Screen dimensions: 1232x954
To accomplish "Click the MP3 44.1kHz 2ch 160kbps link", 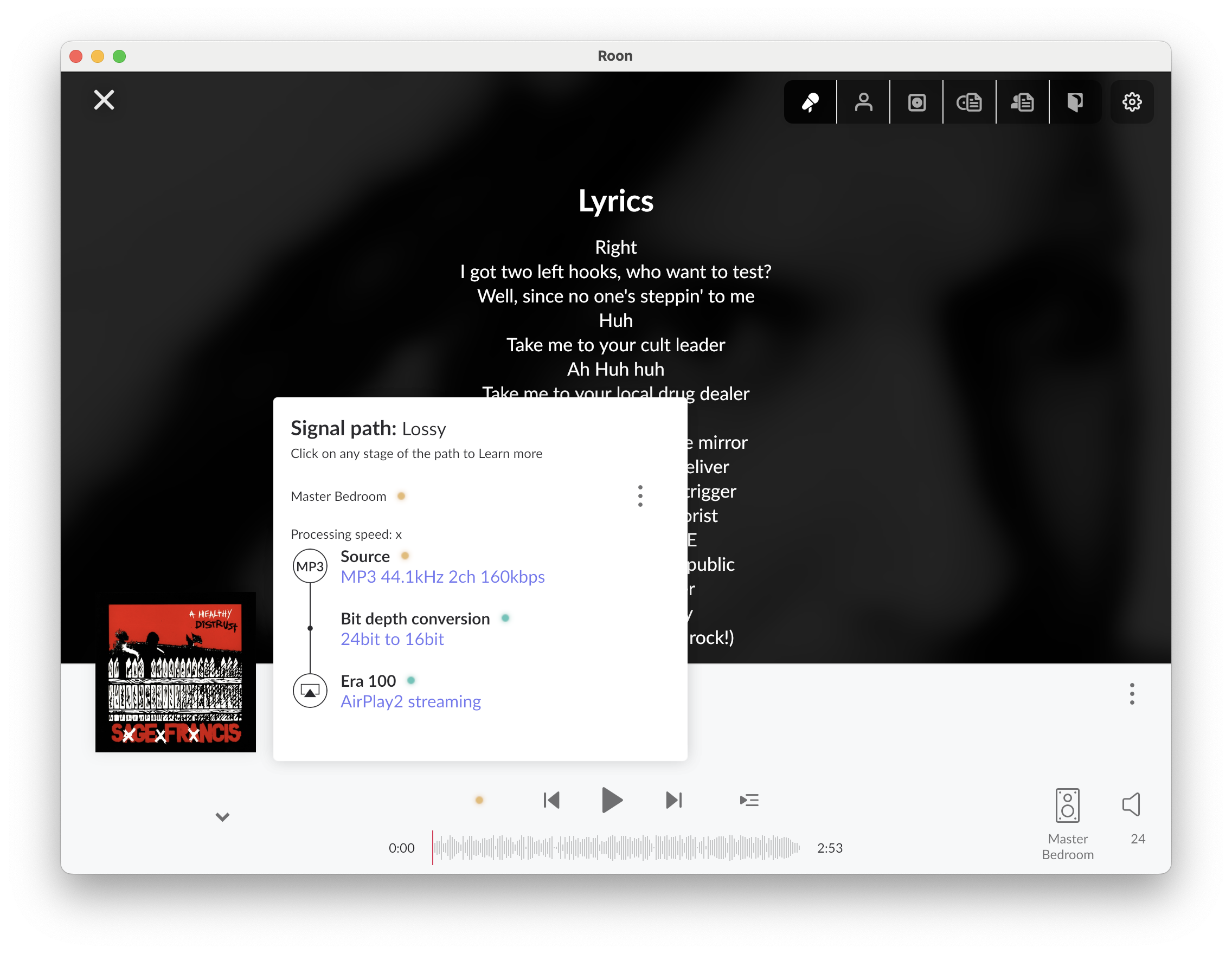I will pyautogui.click(x=442, y=577).
